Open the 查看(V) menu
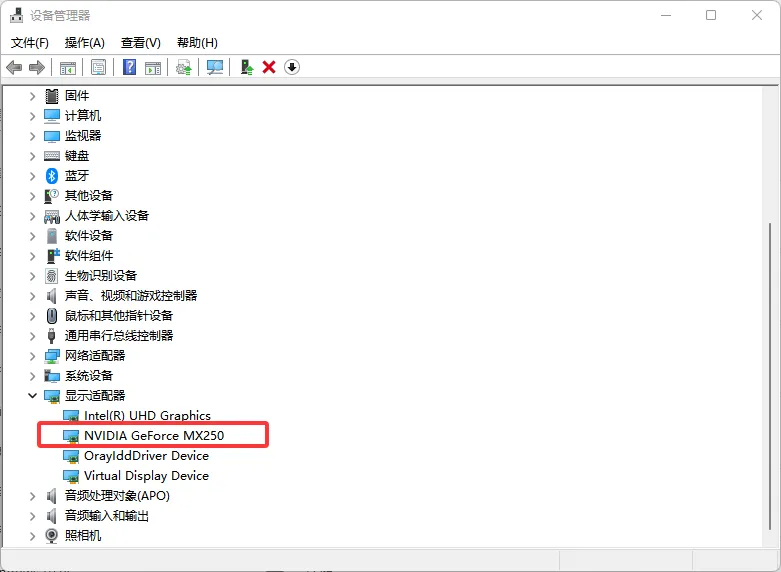Viewport: 781px width, 572px height. (x=140, y=43)
